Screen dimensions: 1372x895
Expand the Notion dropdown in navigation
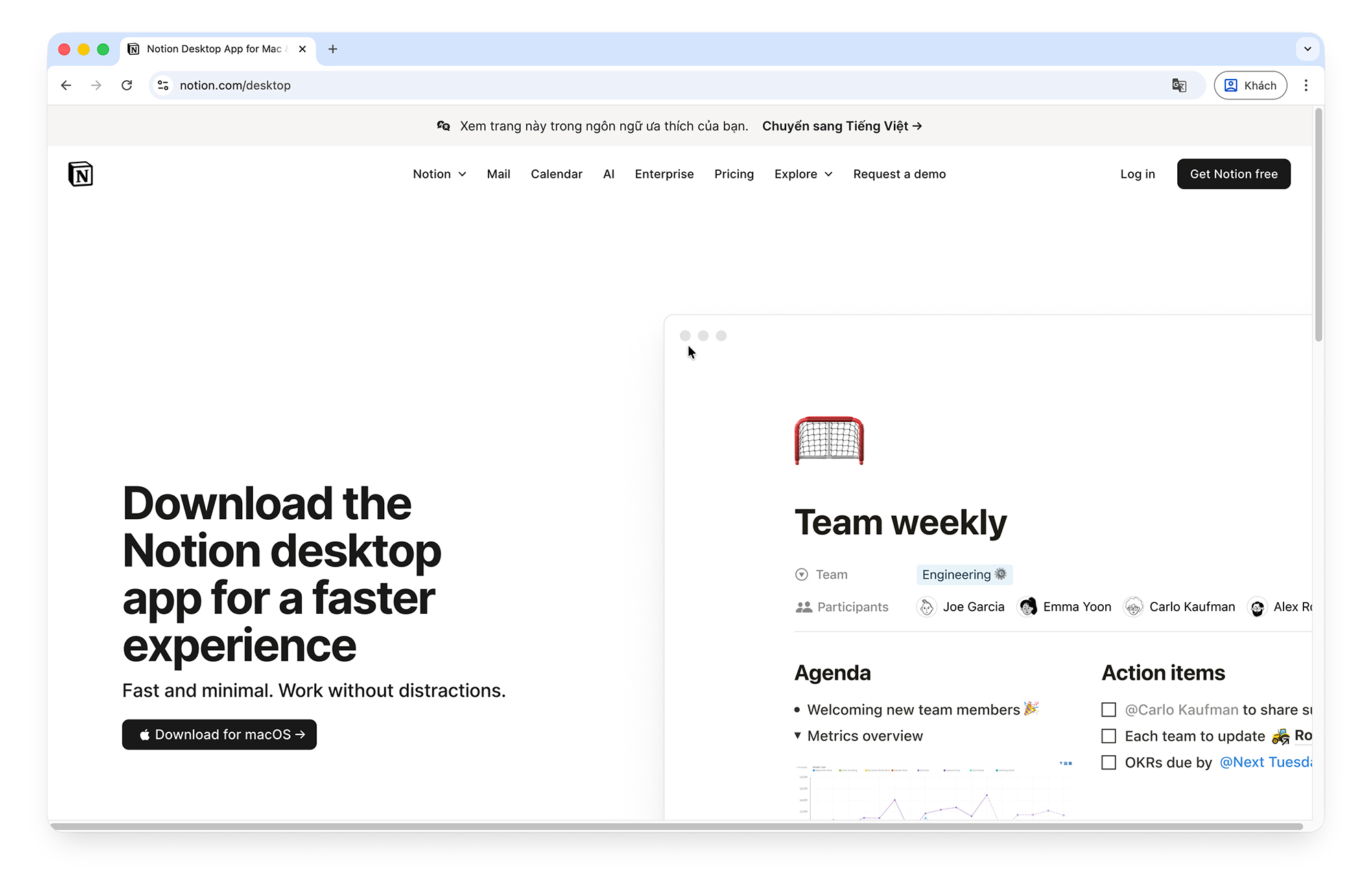coord(439,174)
